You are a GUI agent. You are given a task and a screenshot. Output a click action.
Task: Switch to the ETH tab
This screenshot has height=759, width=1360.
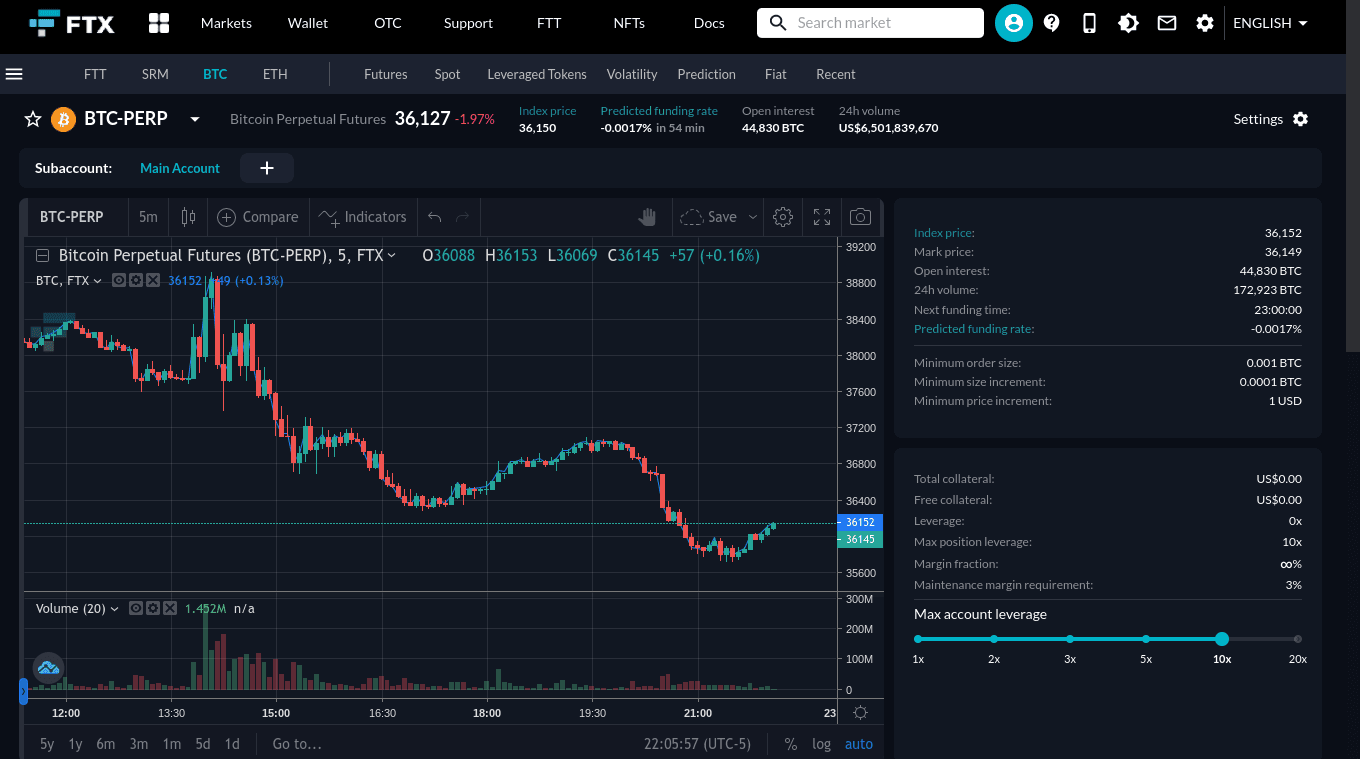tap(275, 74)
